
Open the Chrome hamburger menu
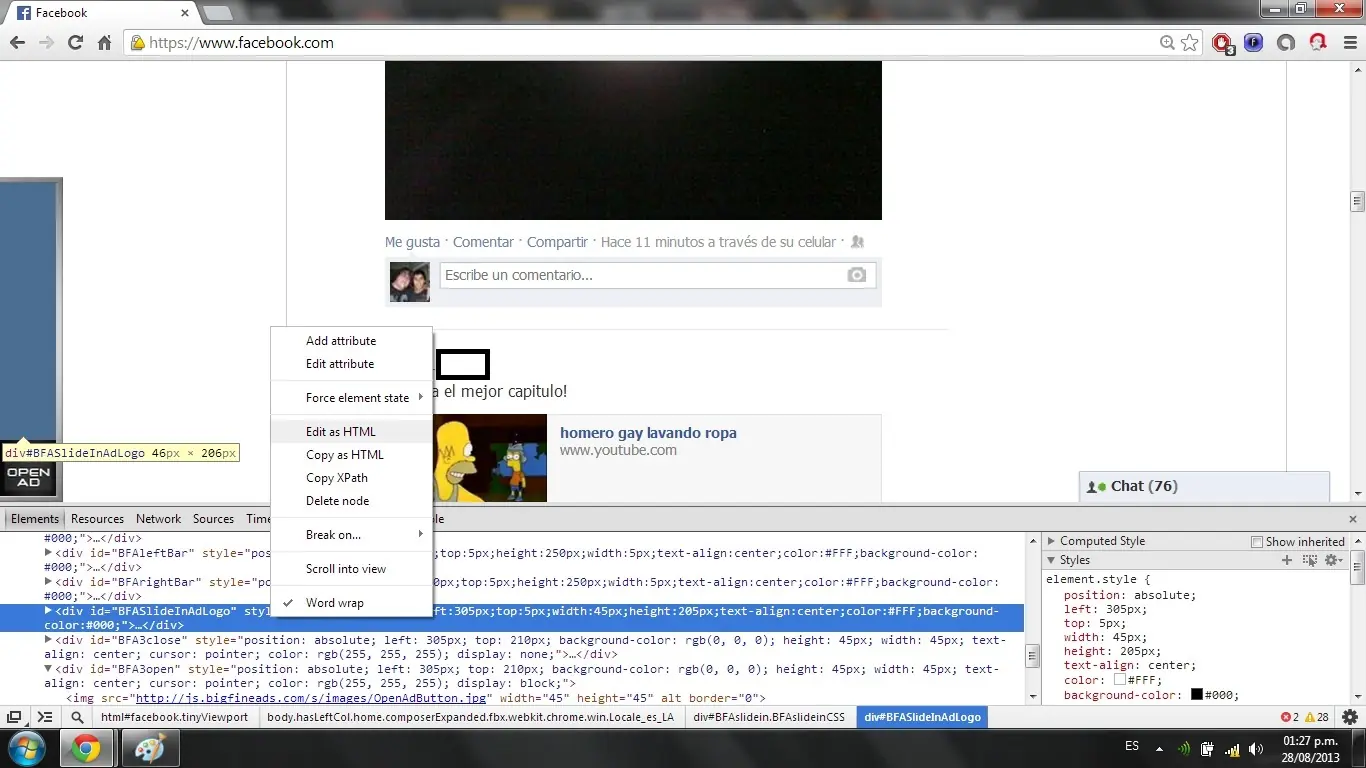[1348, 43]
